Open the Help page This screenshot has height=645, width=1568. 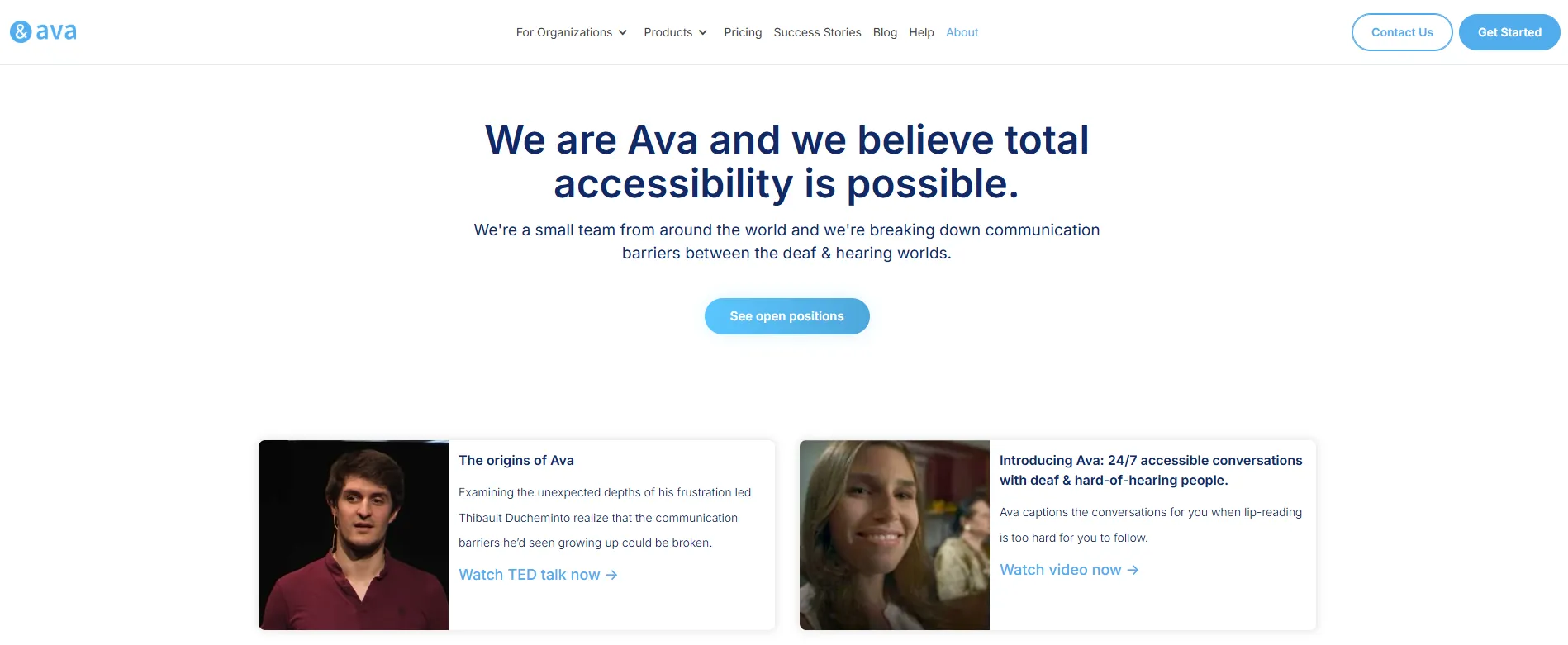[921, 32]
